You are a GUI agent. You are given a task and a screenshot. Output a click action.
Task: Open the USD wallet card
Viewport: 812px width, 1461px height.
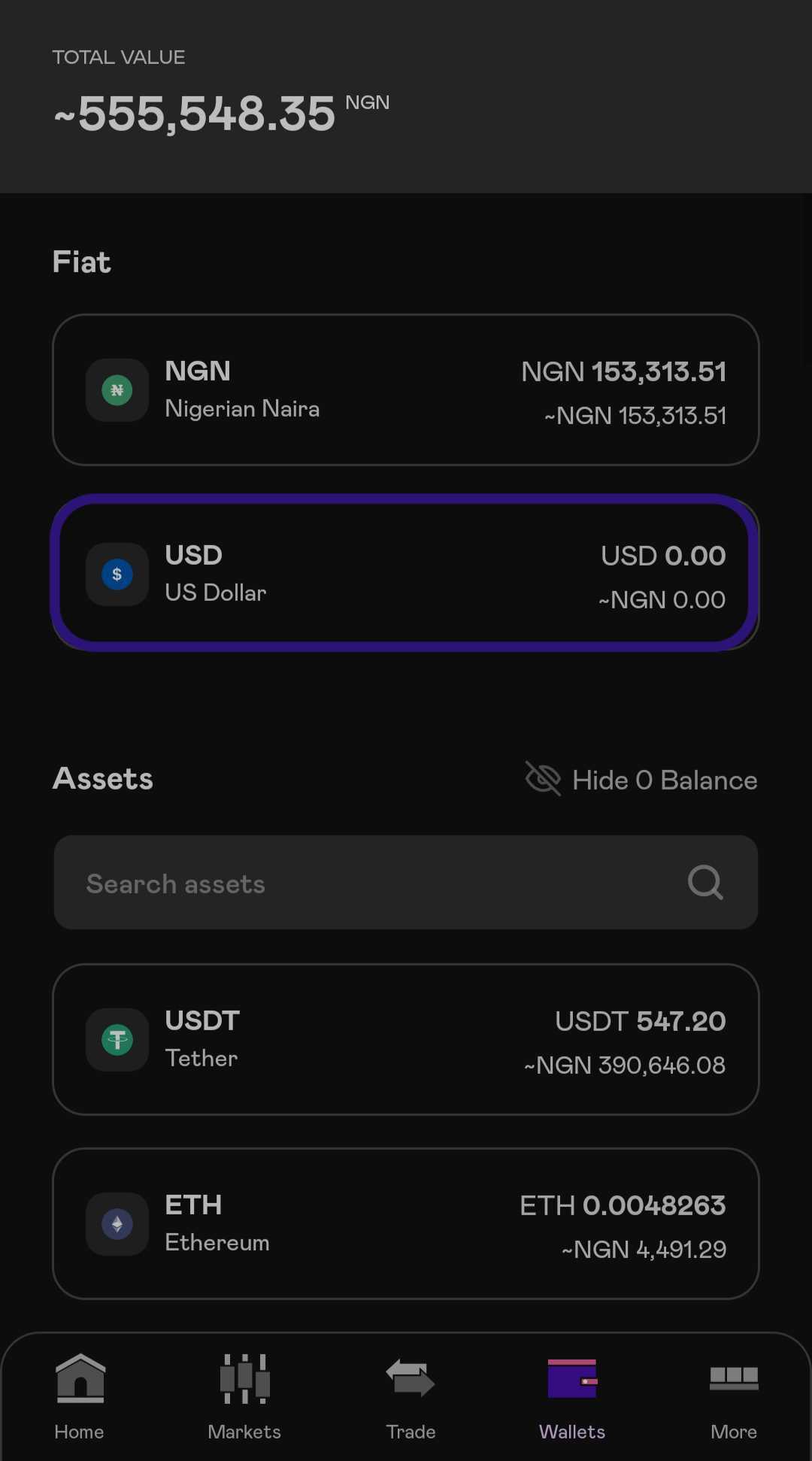point(406,574)
